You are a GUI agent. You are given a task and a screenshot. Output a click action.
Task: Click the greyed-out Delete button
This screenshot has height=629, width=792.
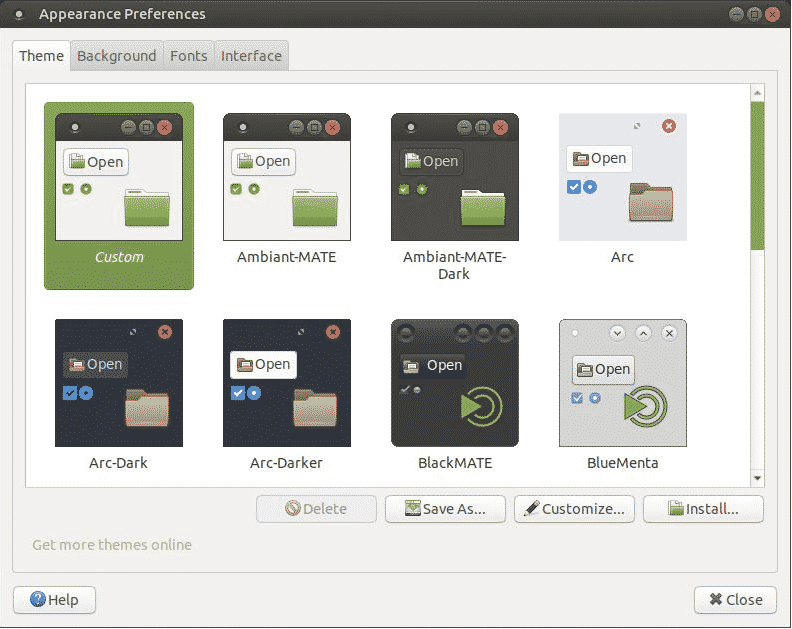pyautogui.click(x=316, y=509)
